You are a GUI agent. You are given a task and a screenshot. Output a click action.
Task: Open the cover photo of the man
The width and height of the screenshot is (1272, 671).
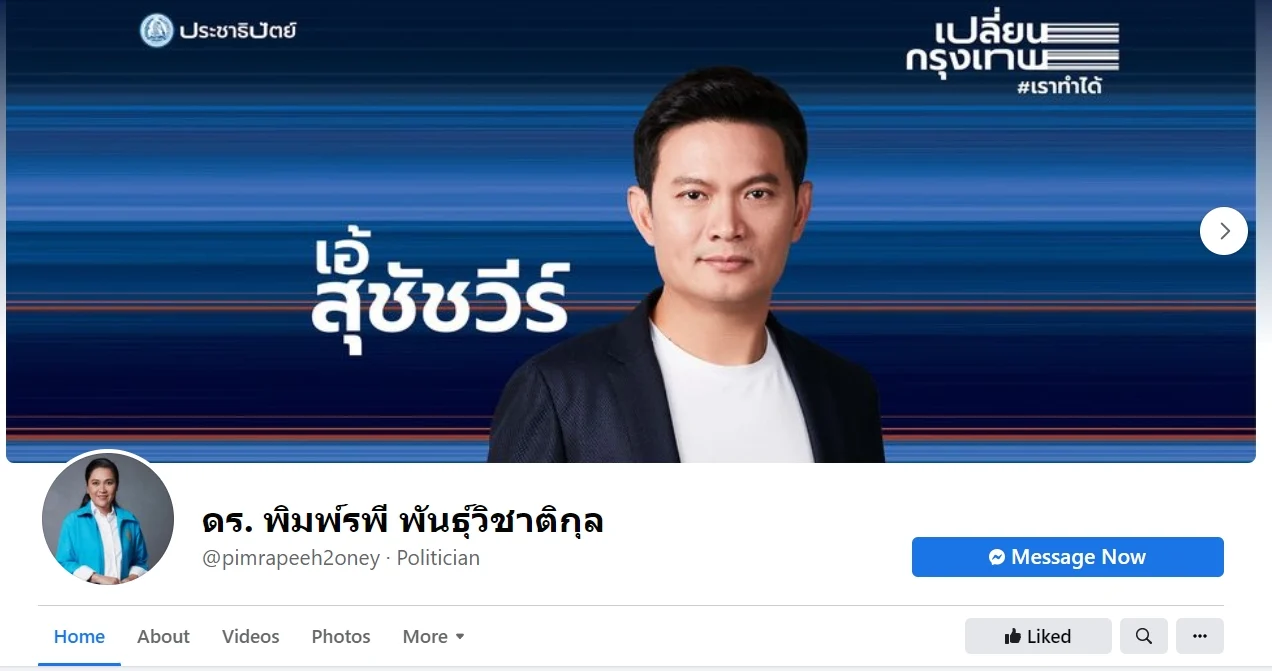coord(631,231)
